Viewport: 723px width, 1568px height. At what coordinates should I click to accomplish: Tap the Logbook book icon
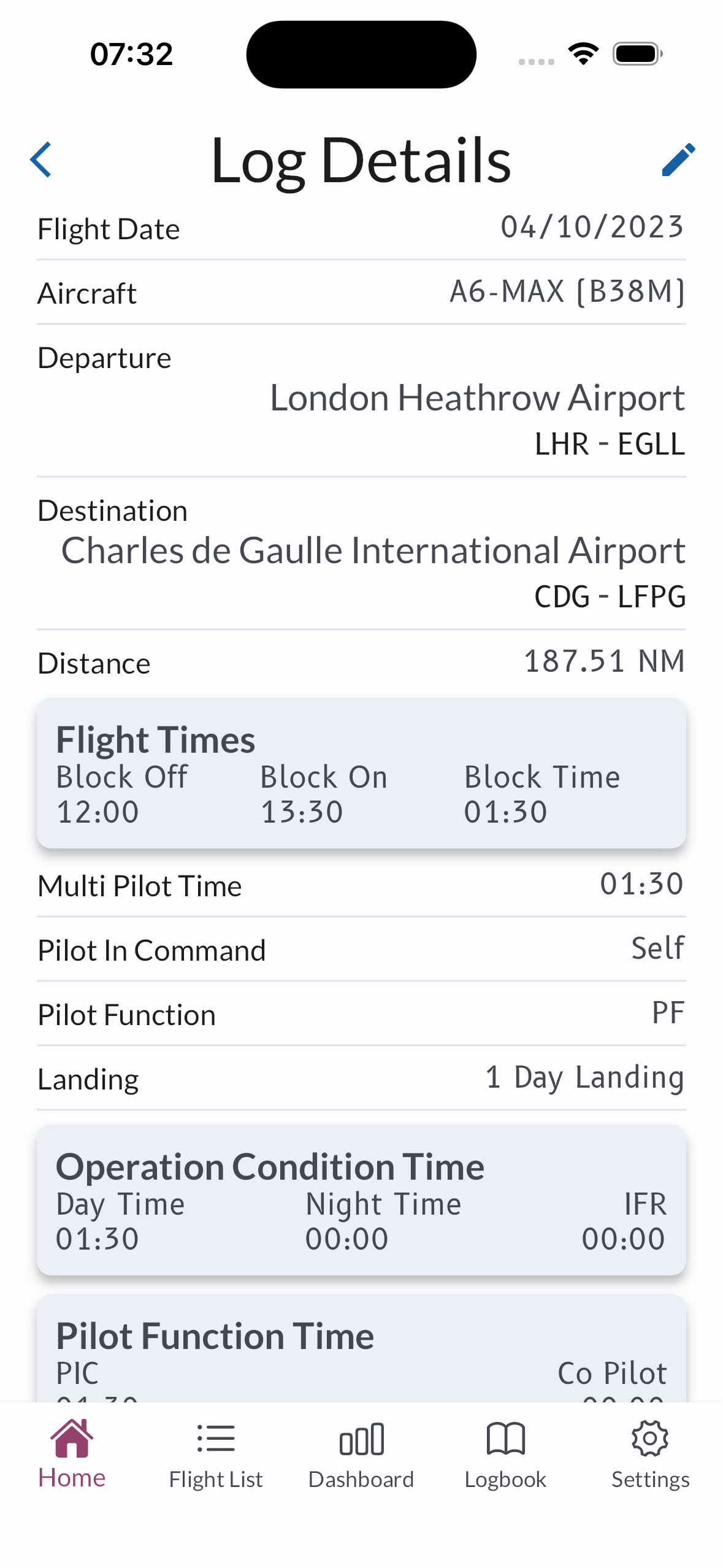(505, 1438)
